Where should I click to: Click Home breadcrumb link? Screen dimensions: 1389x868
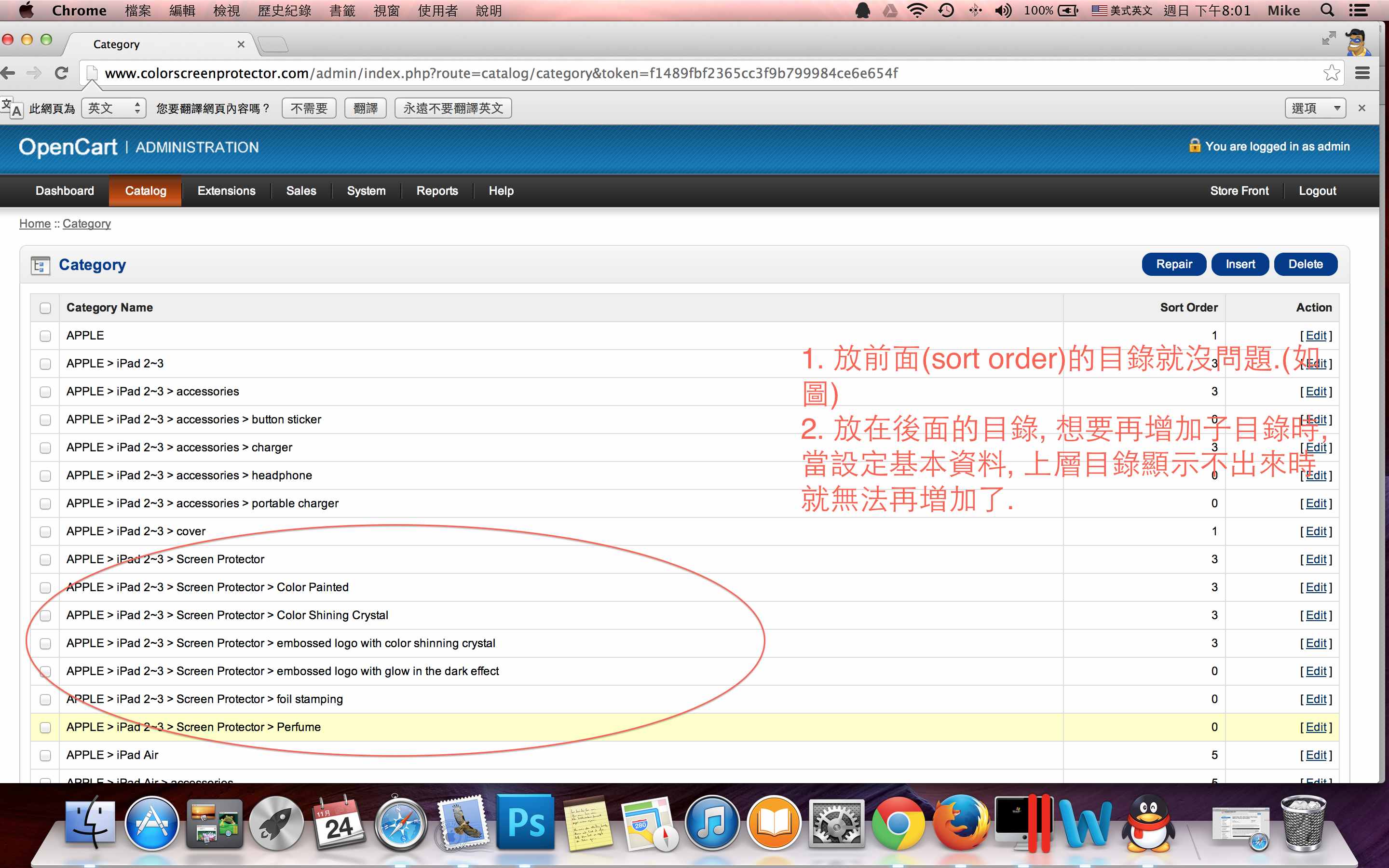pyautogui.click(x=35, y=224)
